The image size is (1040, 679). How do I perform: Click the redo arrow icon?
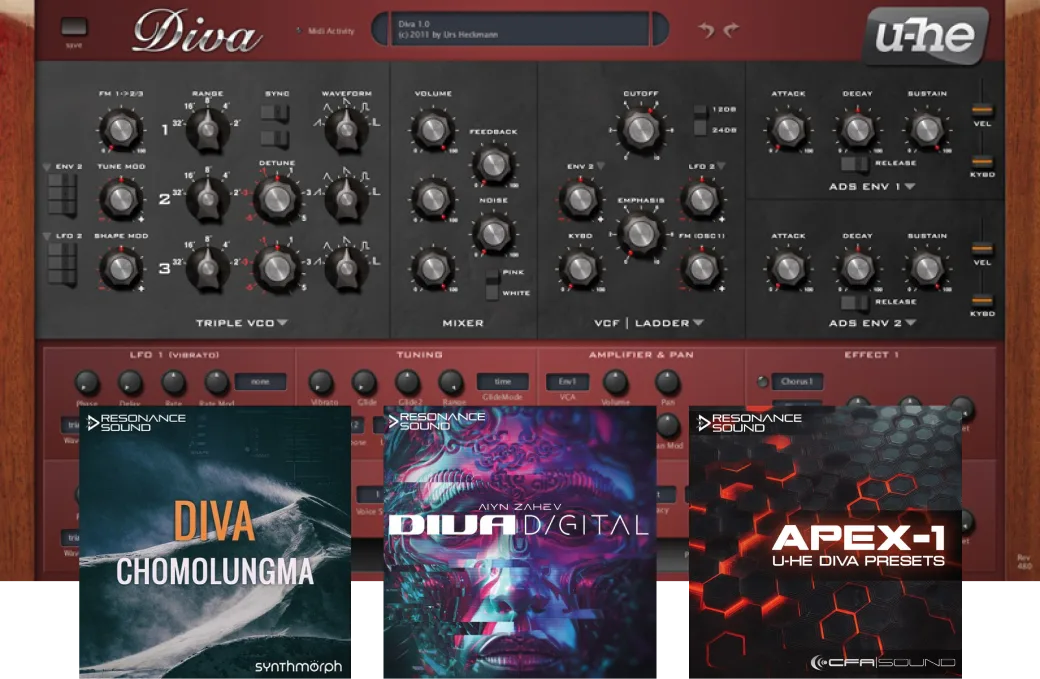731,30
